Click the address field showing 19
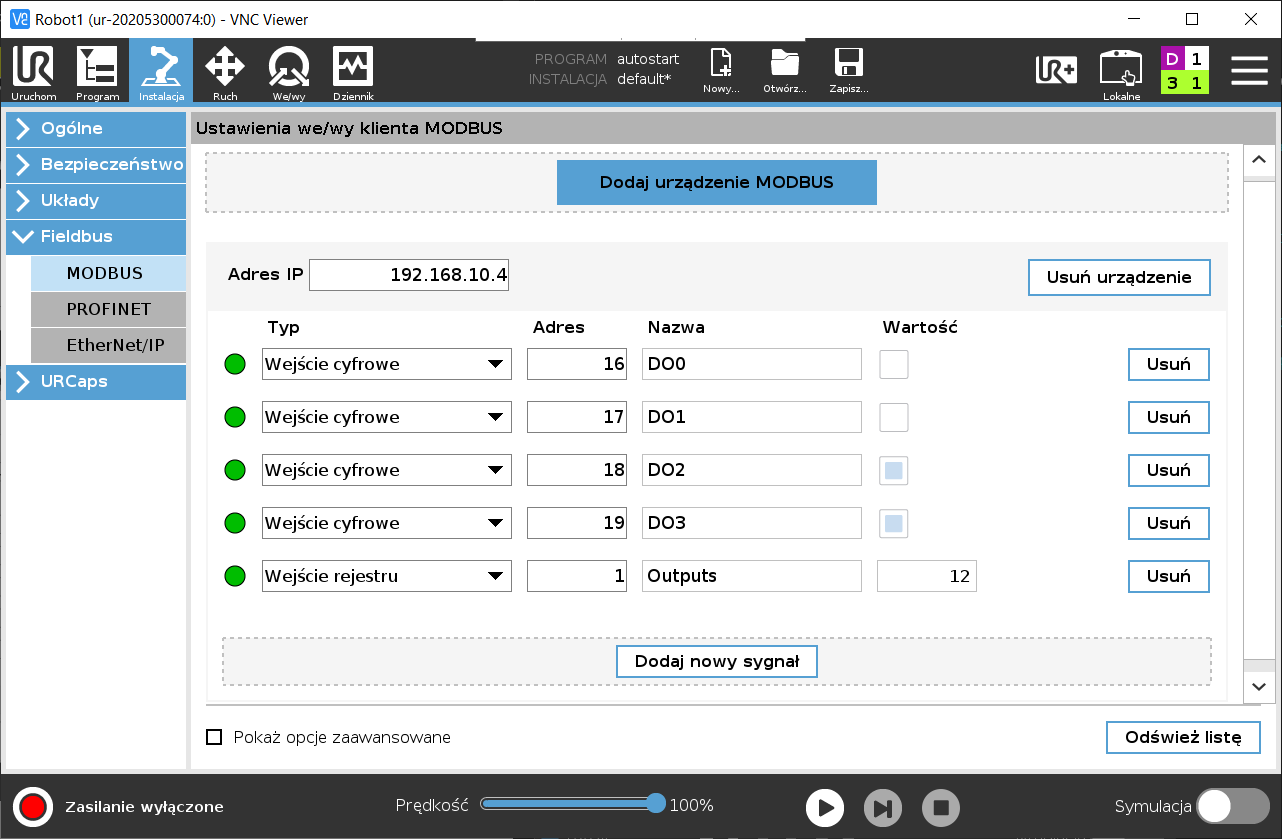The height and width of the screenshot is (839, 1282). tap(577, 523)
